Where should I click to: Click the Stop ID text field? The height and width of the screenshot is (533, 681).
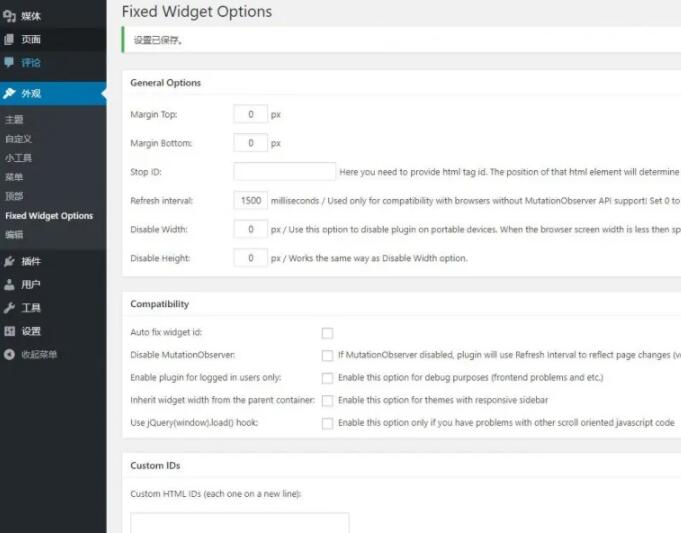tap(284, 172)
